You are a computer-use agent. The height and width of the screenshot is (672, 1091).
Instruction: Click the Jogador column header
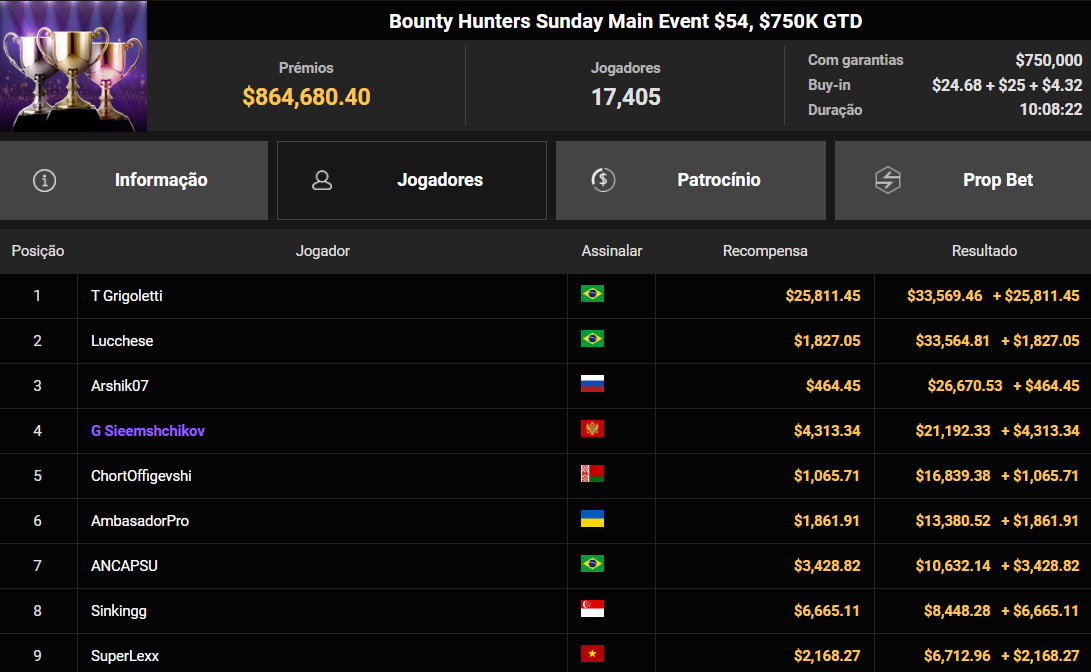322,251
